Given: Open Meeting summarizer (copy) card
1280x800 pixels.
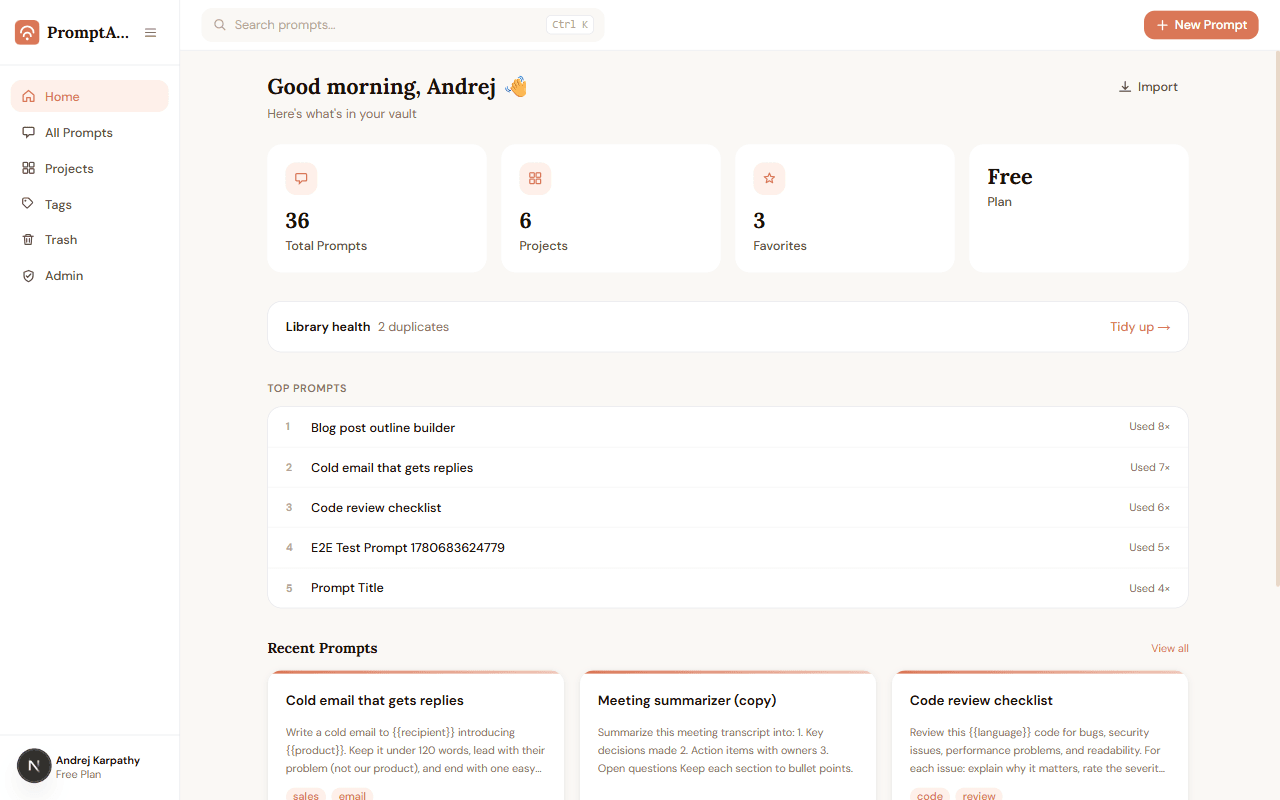Looking at the screenshot, I should click(728, 736).
